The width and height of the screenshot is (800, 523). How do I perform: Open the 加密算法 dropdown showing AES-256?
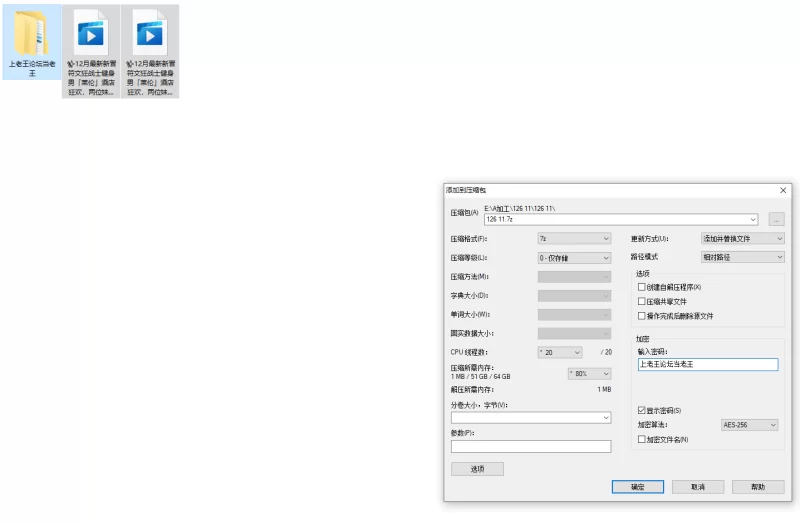pyautogui.click(x=749, y=425)
